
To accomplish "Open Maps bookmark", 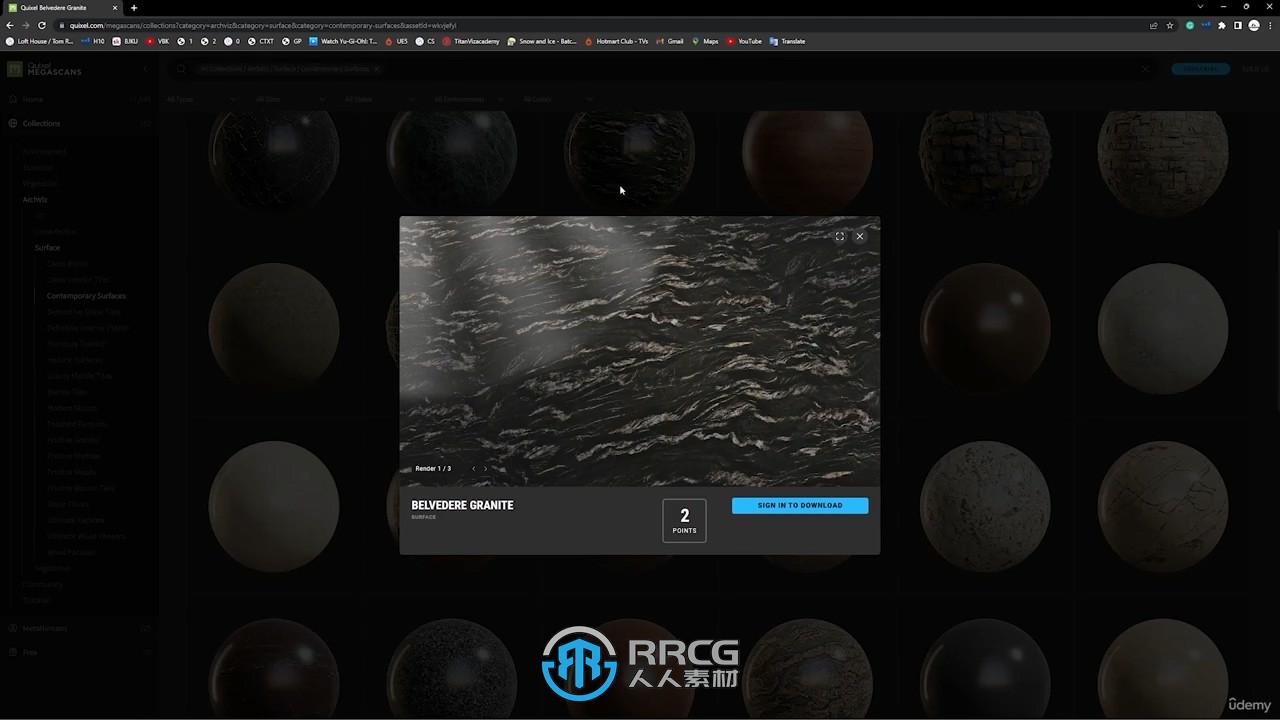I will pos(705,41).
